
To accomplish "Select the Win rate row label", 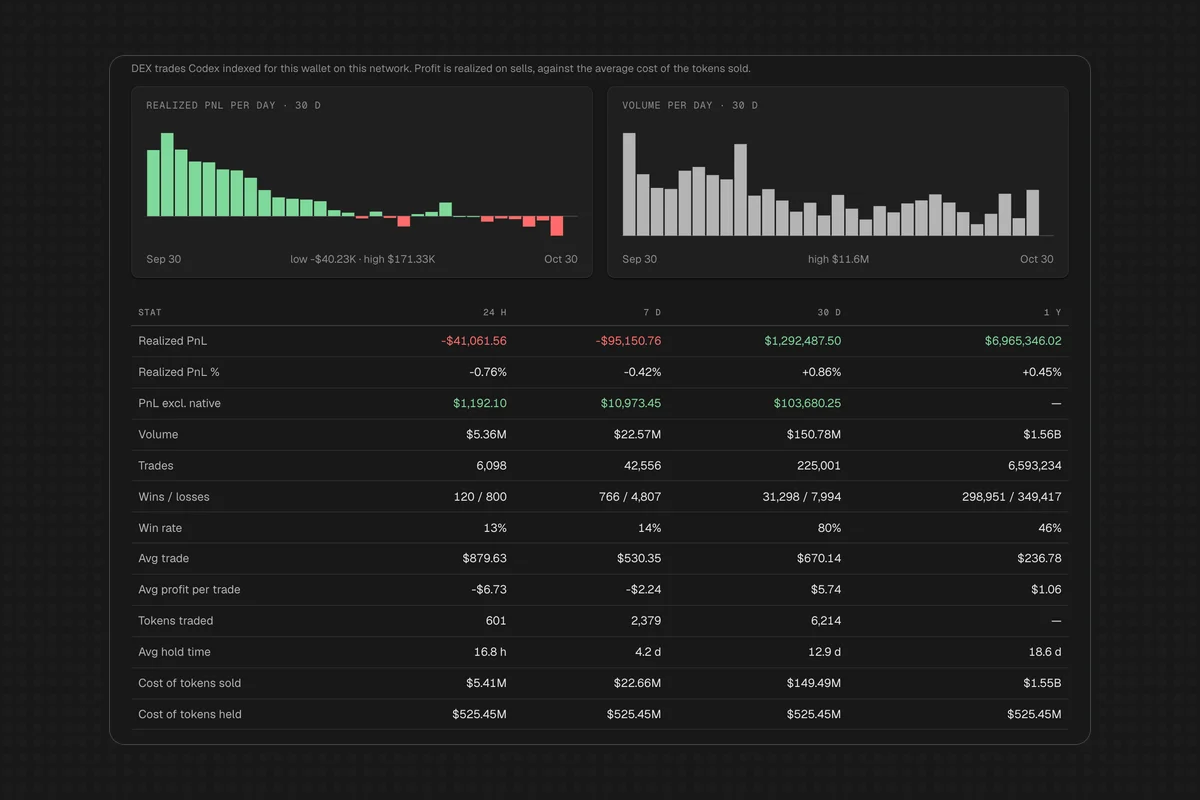I will tap(160, 527).
